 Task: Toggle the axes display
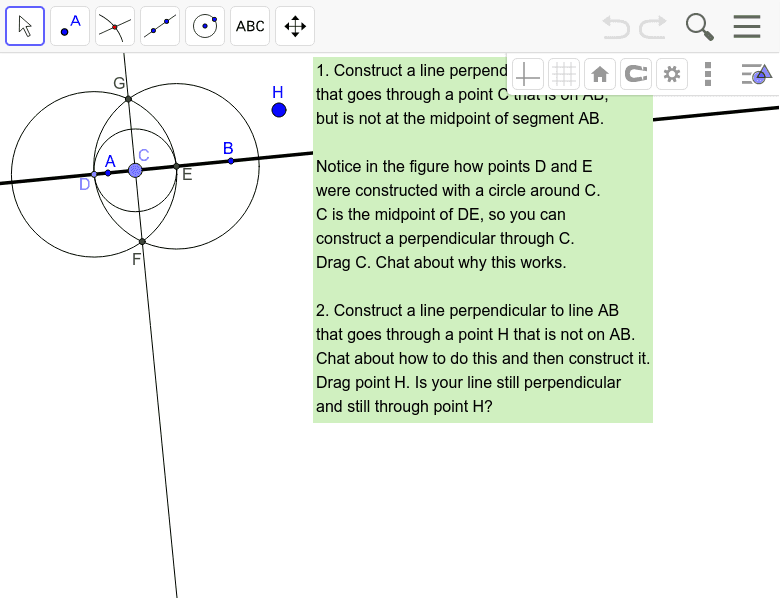pyautogui.click(x=528, y=75)
